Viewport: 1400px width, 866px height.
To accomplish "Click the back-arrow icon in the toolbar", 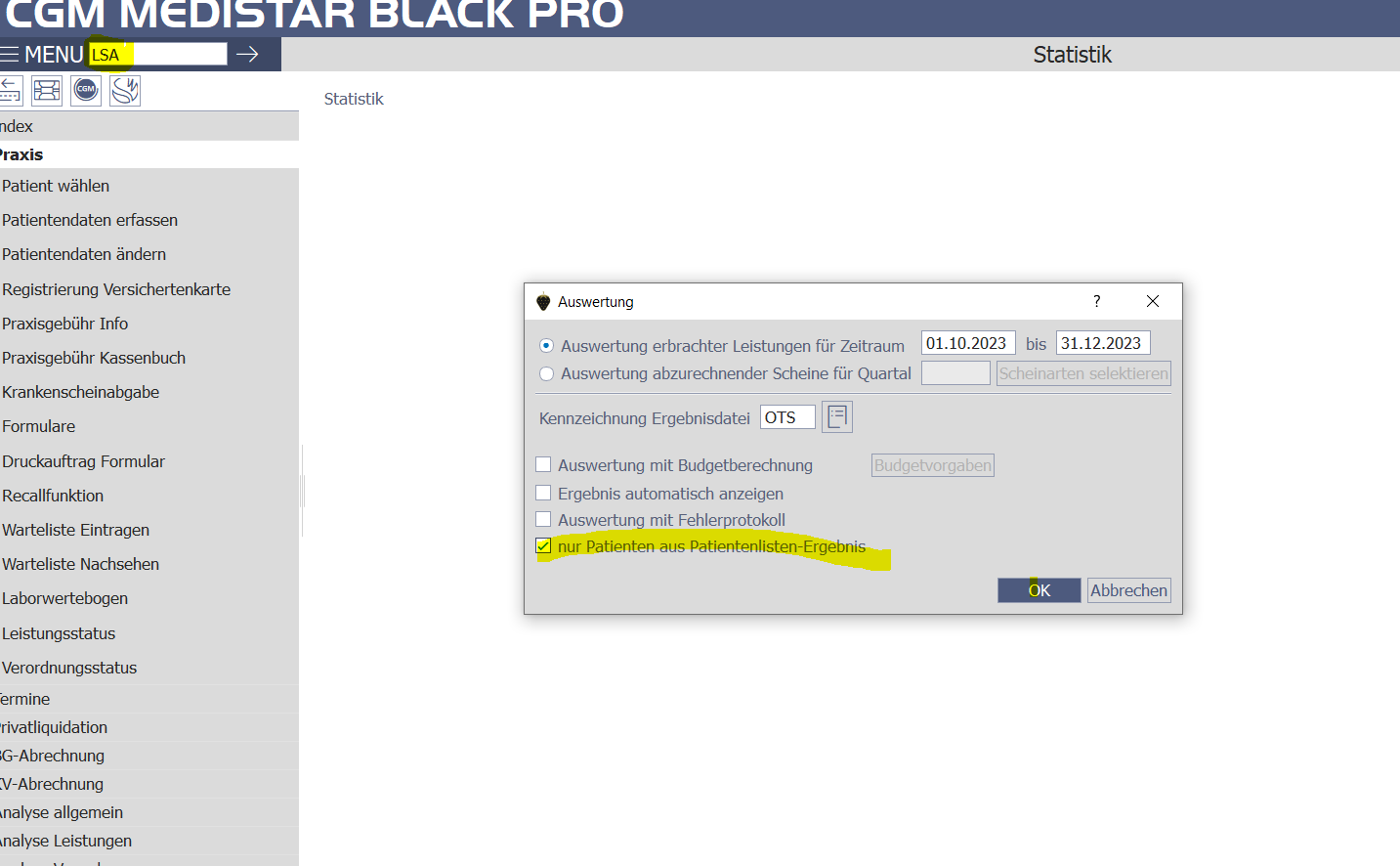I will (x=10, y=90).
